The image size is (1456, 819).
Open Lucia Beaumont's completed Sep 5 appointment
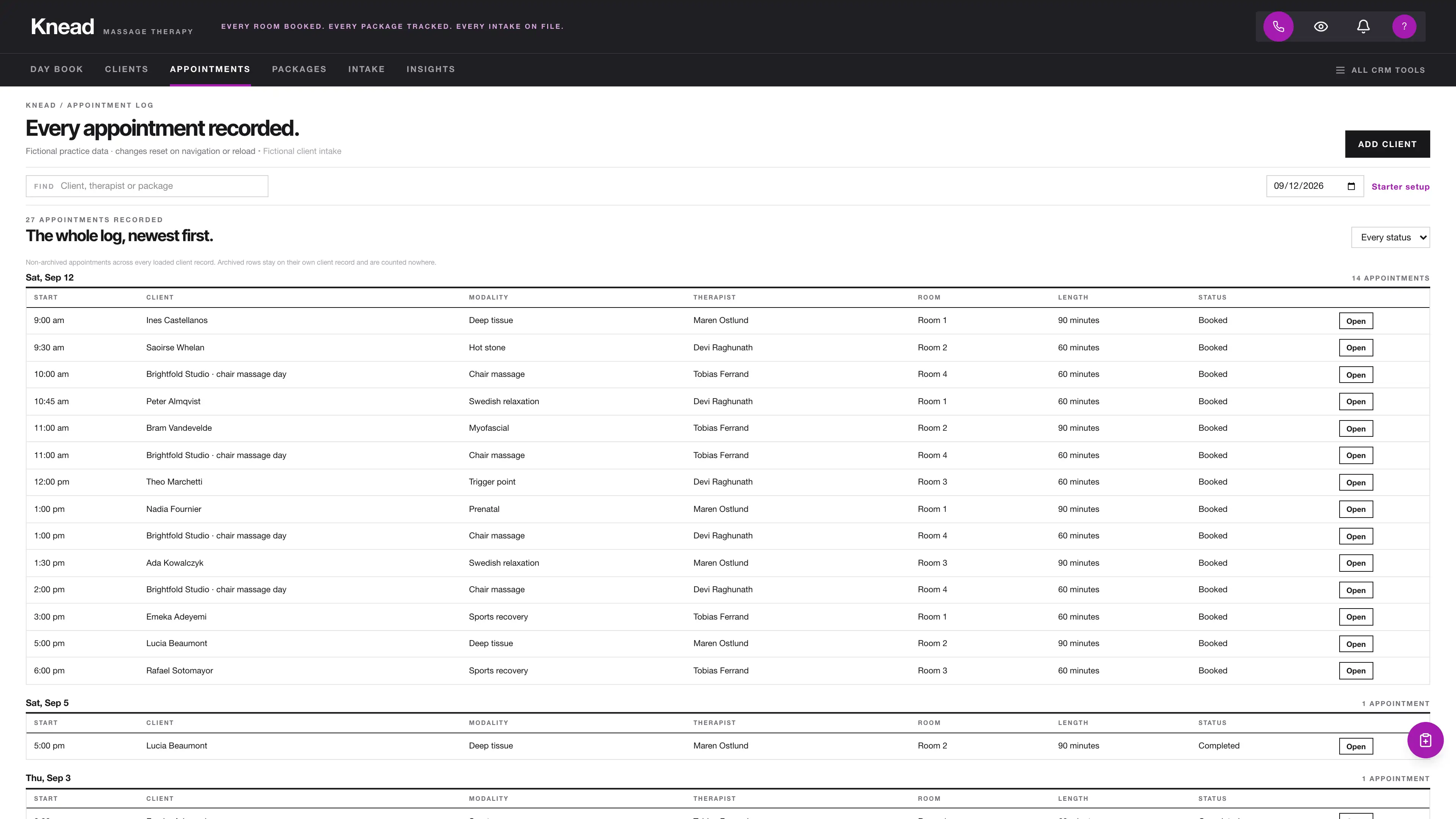[1356, 746]
